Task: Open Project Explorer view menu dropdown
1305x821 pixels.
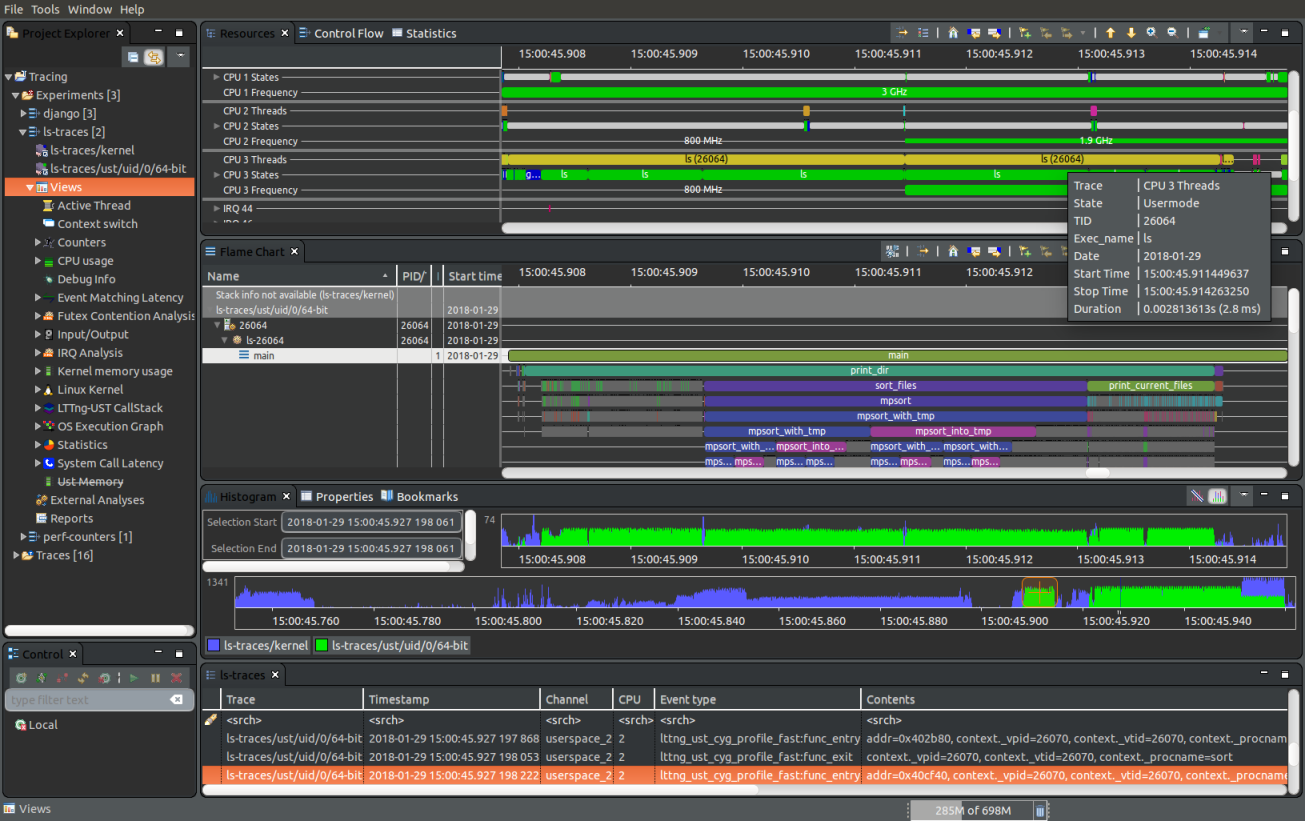Action: point(180,57)
